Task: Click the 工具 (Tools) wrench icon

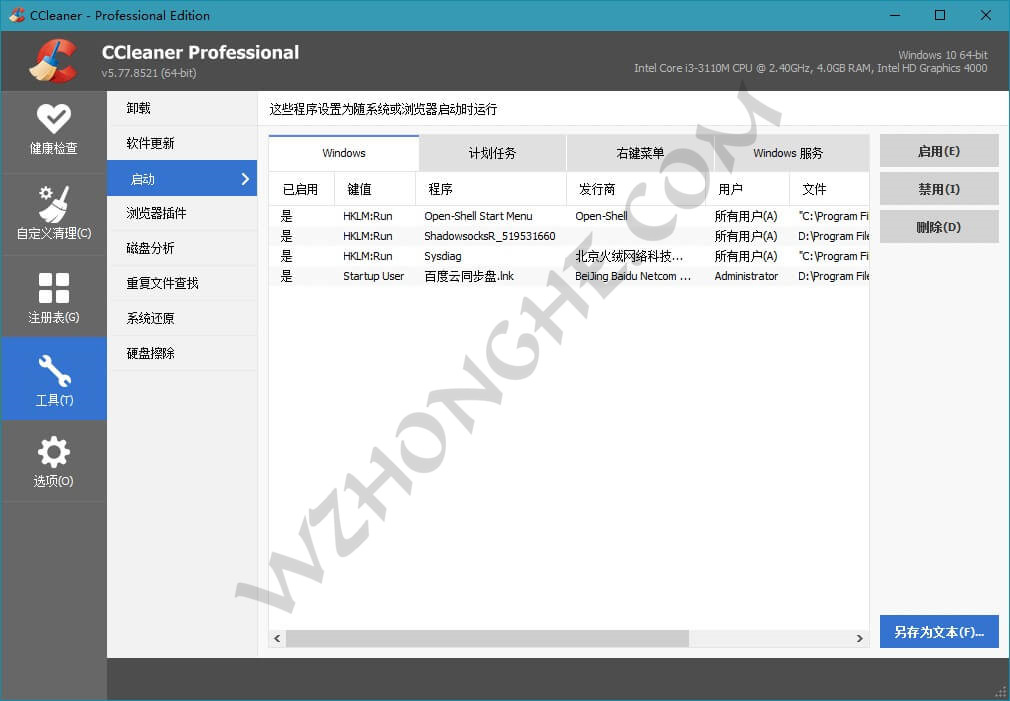Action: [x=54, y=378]
